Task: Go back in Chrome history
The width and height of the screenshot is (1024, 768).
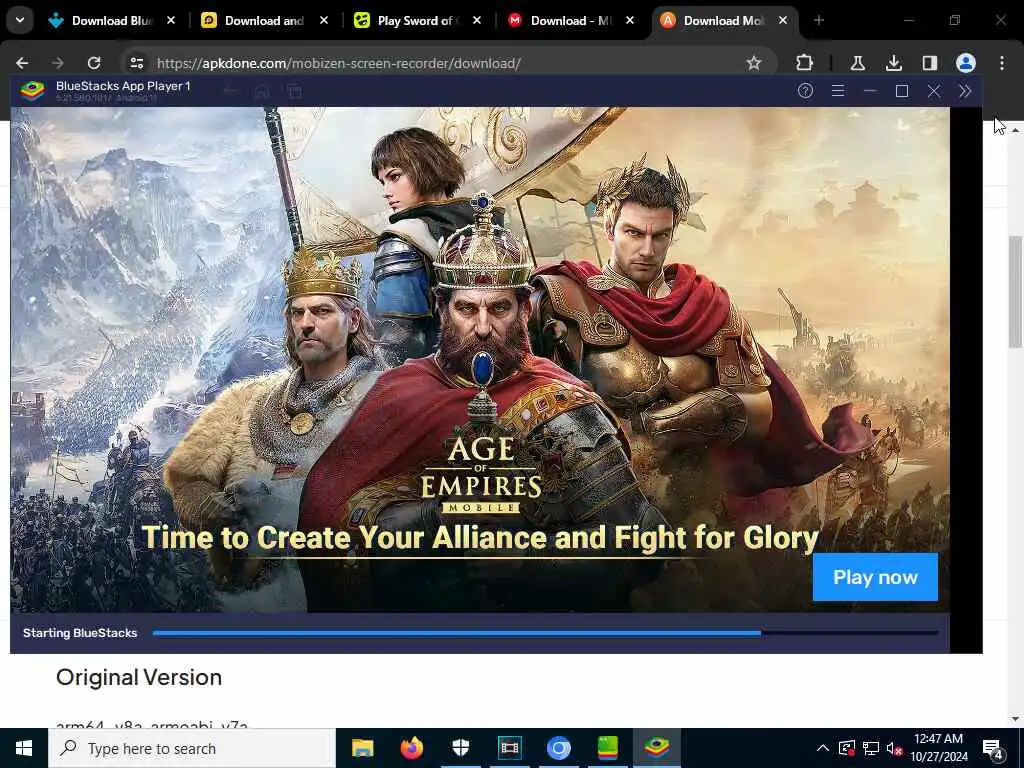Action: [22, 63]
